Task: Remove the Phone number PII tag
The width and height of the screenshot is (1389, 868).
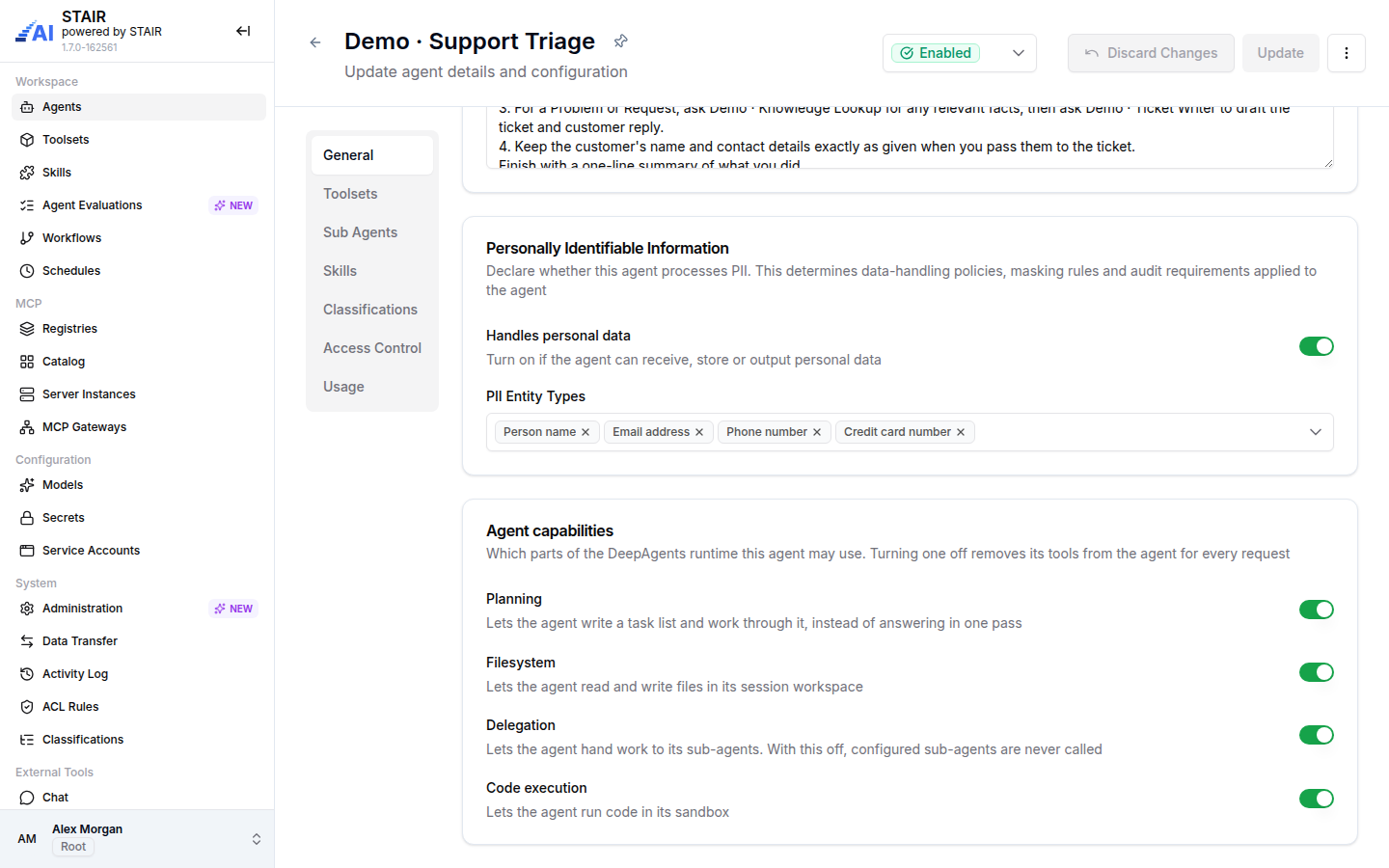Action: tap(817, 432)
